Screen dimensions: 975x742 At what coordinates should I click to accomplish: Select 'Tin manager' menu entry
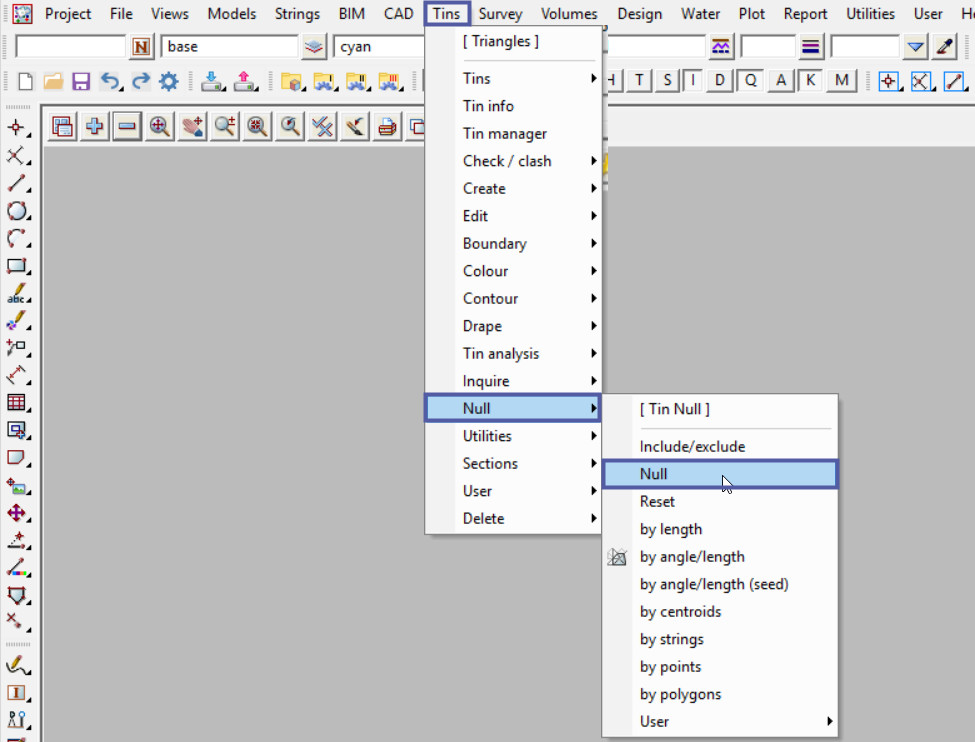pos(505,133)
